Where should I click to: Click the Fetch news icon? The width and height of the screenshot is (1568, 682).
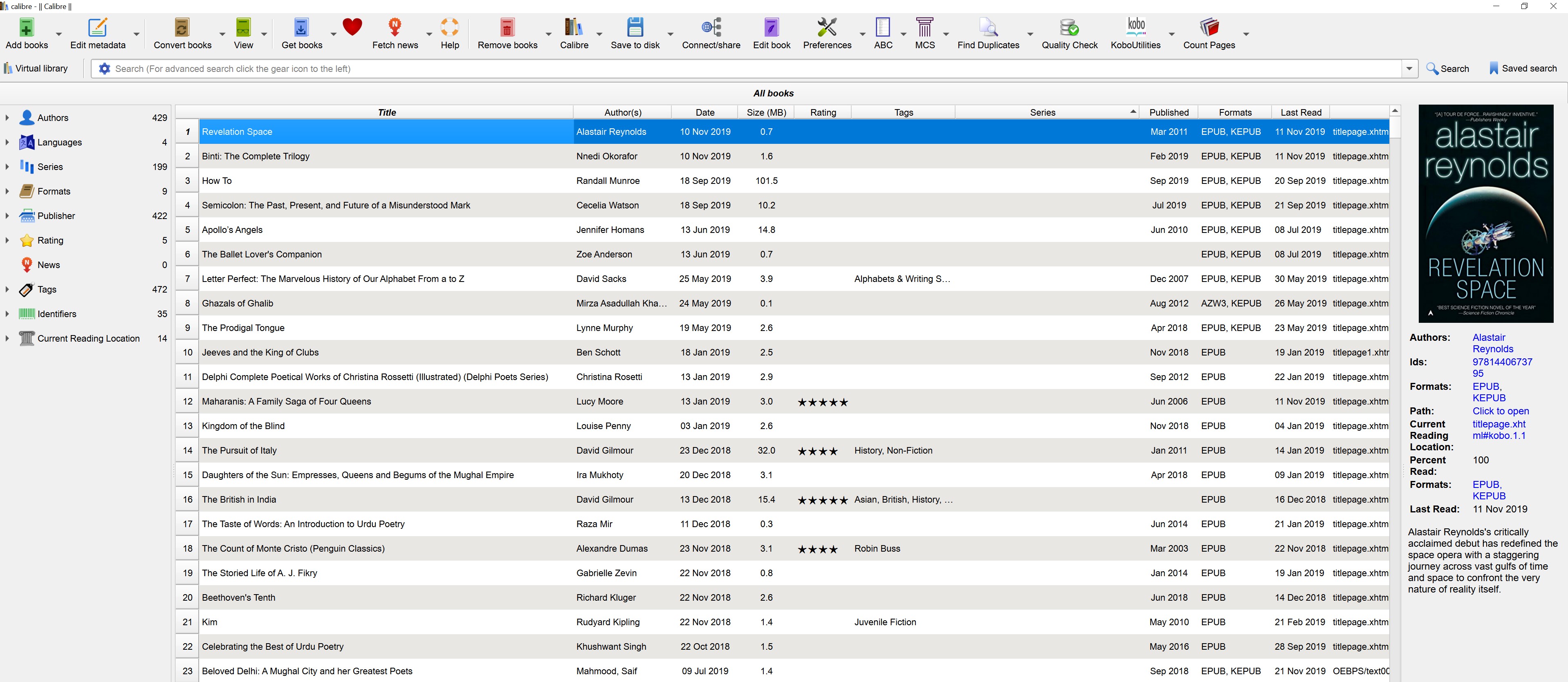(395, 28)
